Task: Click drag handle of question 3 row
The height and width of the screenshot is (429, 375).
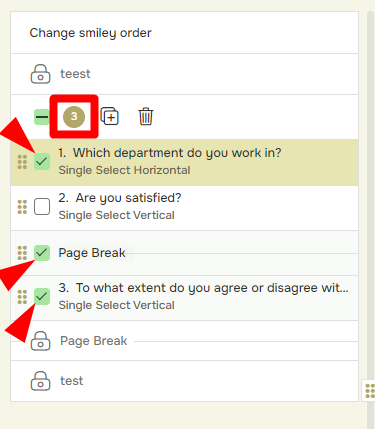Action: (x=22, y=297)
